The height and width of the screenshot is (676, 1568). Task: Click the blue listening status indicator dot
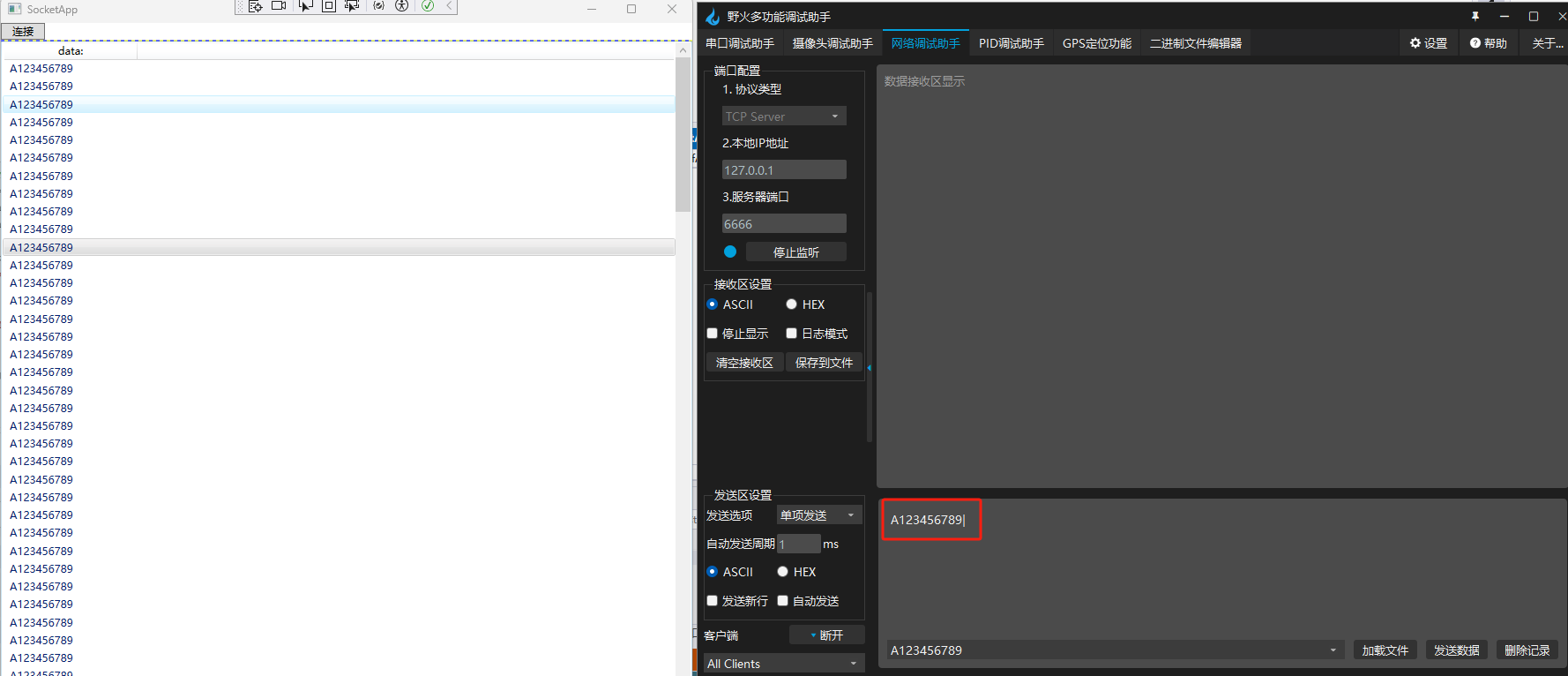pyautogui.click(x=730, y=252)
